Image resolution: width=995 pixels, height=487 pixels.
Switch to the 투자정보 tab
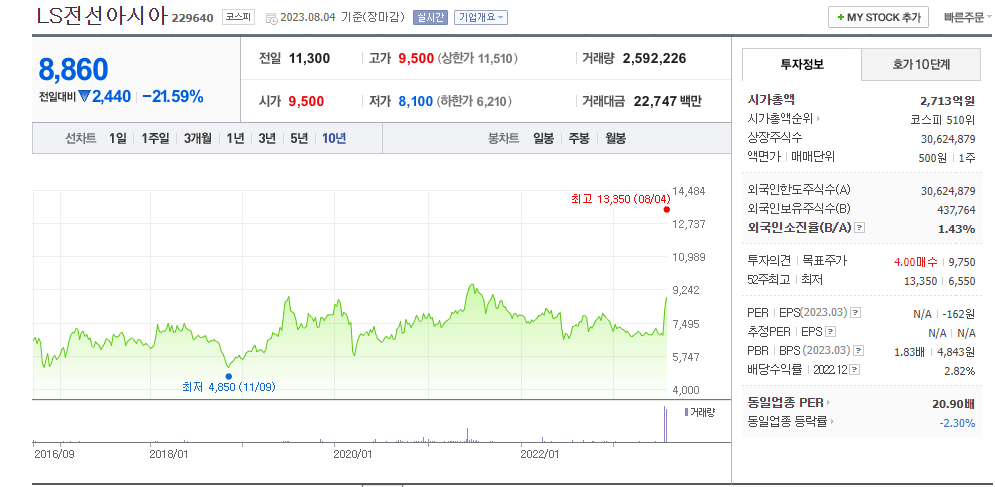[801, 64]
